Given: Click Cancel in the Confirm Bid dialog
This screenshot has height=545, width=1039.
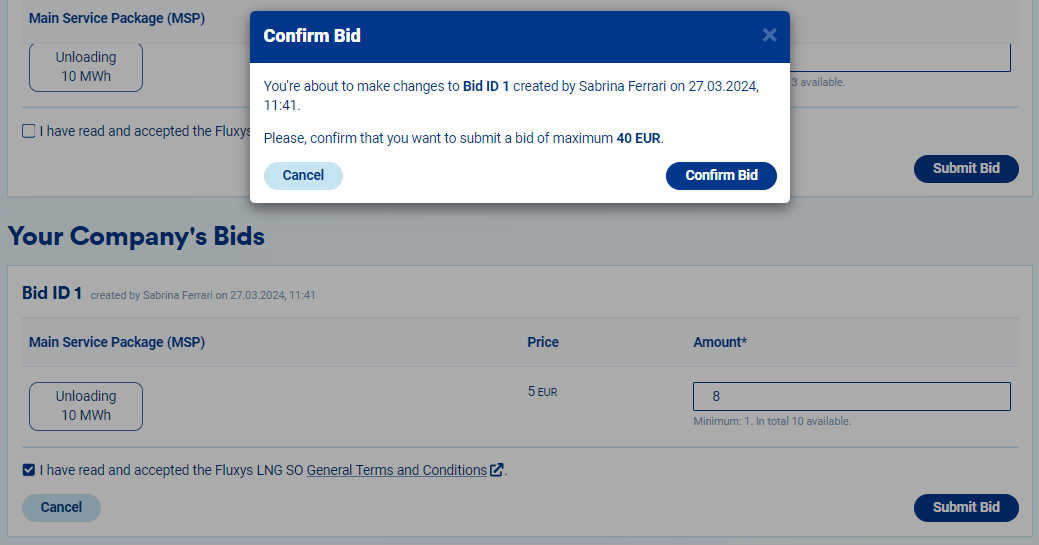Looking at the screenshot, I should click(303, 176).
